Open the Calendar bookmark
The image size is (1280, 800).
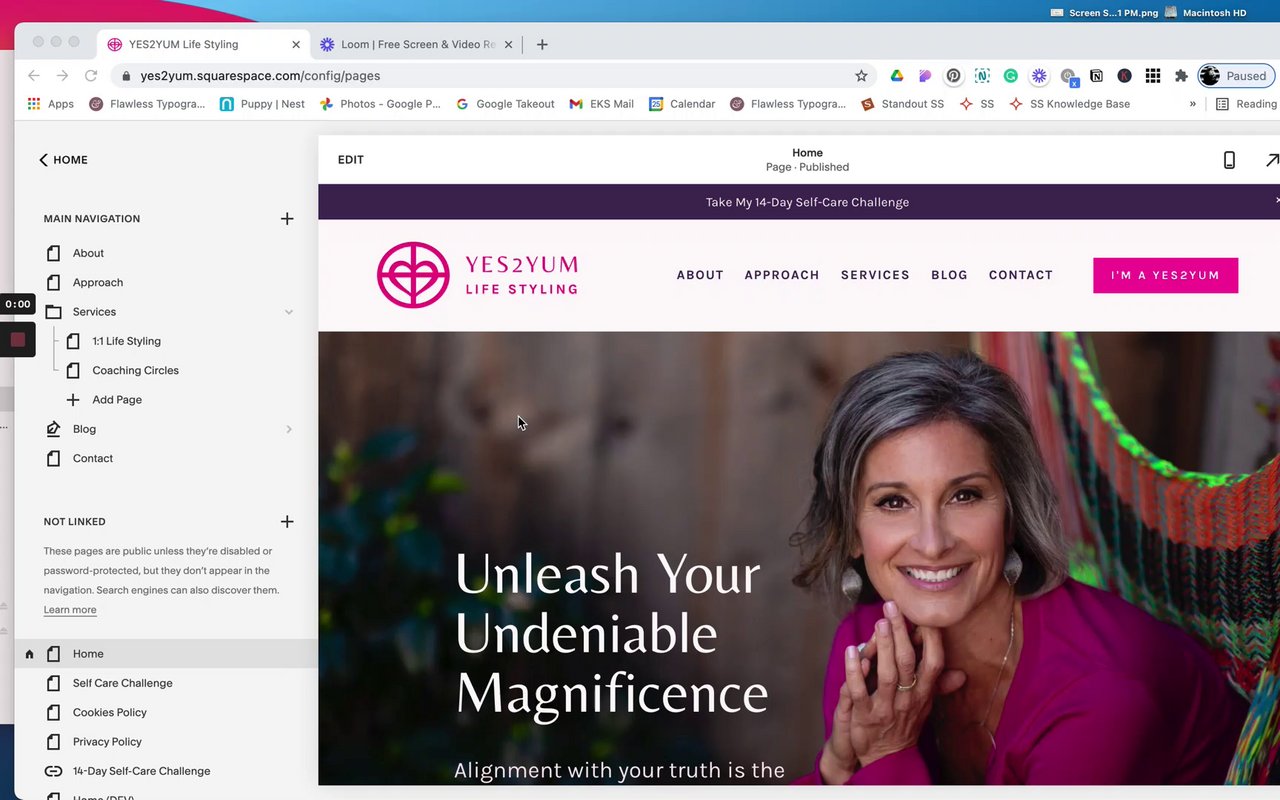[682, 104]
